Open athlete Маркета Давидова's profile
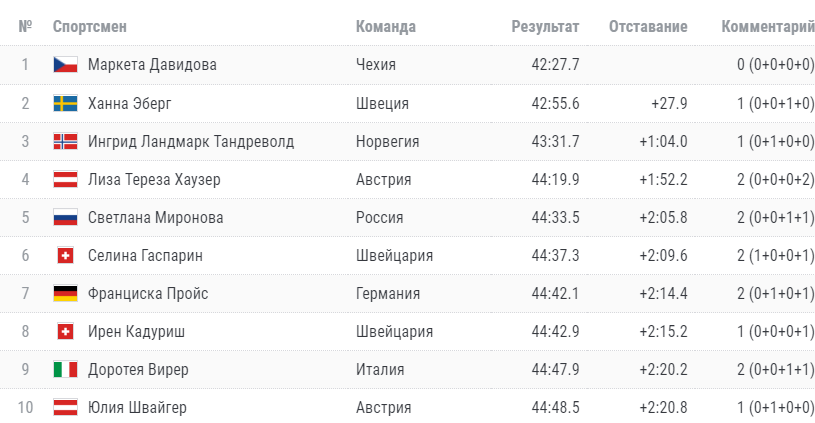Image resolution: width=815 pixels, height=423 pixels. pos(152,65)
